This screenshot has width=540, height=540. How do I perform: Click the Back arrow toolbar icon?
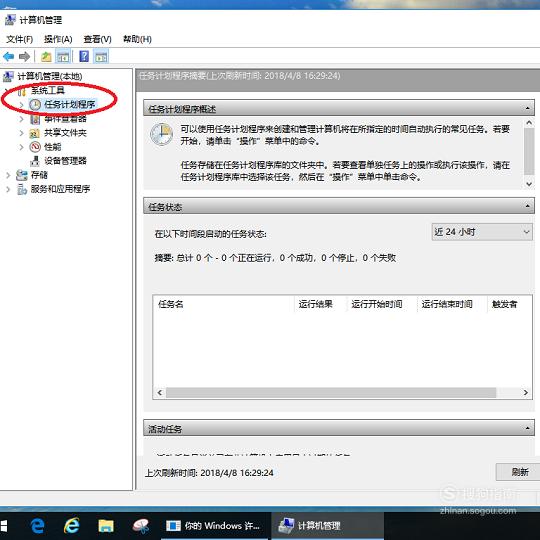[9, 56]
